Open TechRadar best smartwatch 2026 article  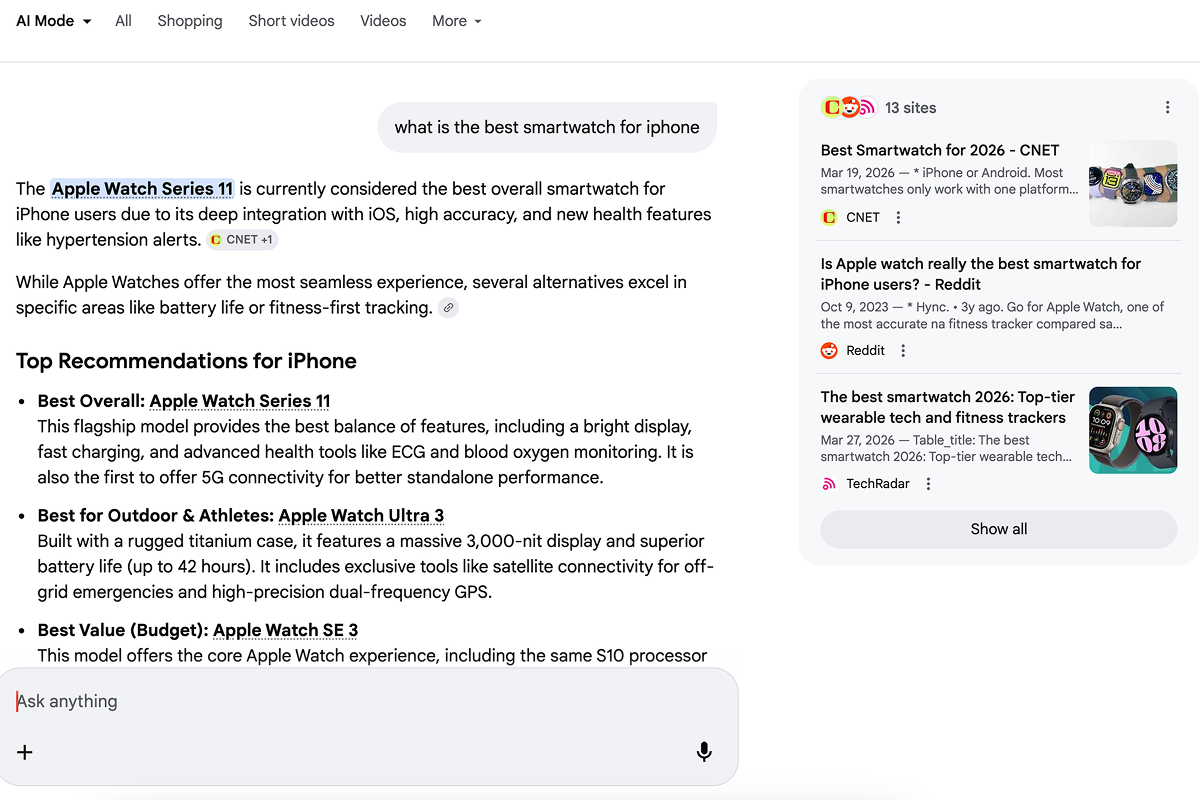[x=948, y=407]
